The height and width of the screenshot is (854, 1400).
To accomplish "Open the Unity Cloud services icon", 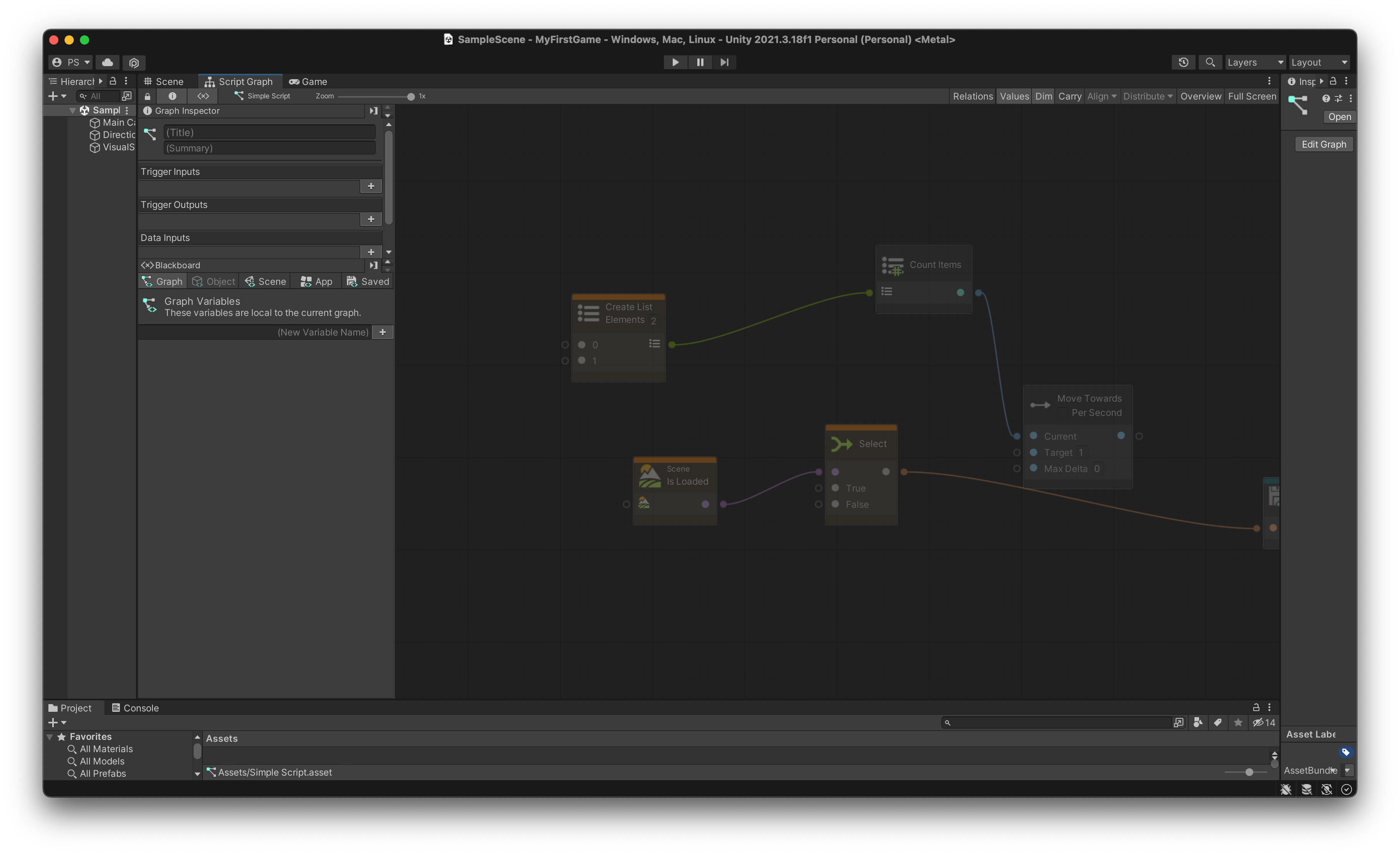I will coord(108,63).
